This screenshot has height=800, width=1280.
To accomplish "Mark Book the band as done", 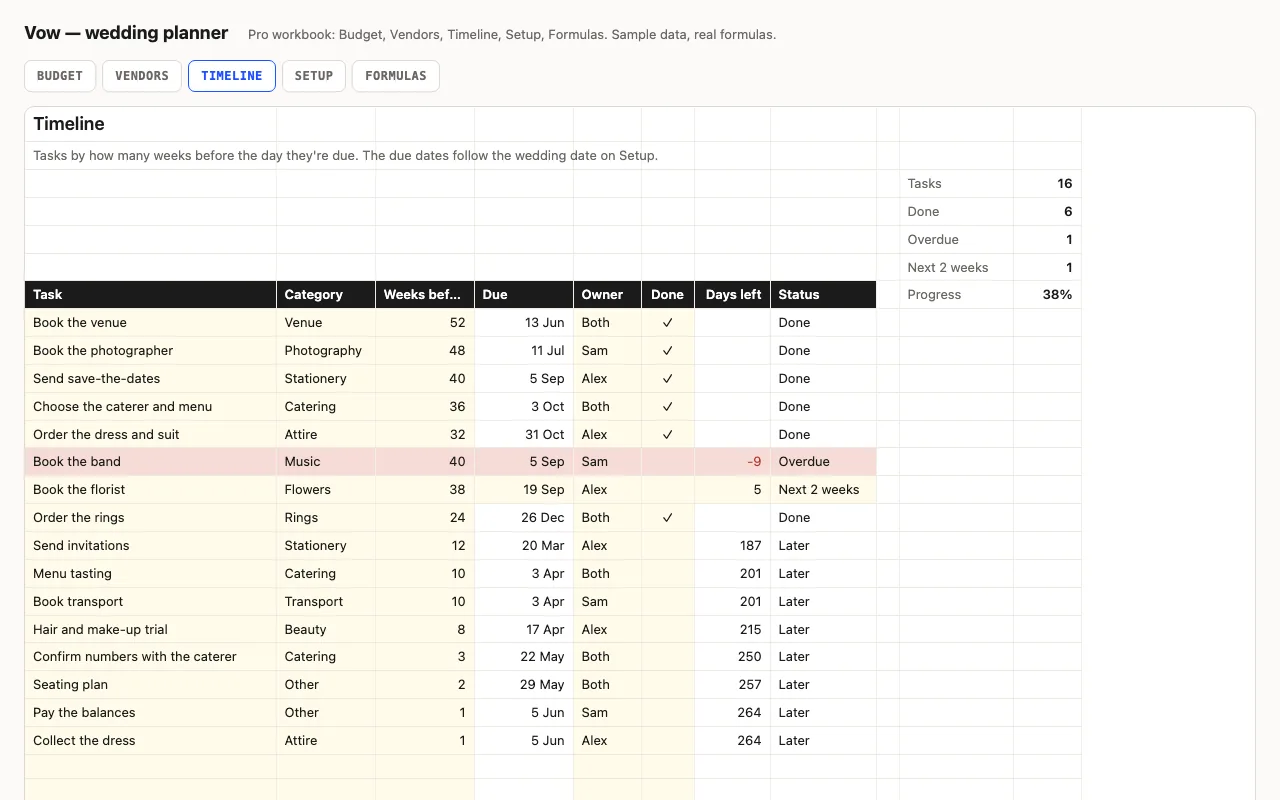I will 668,462.
